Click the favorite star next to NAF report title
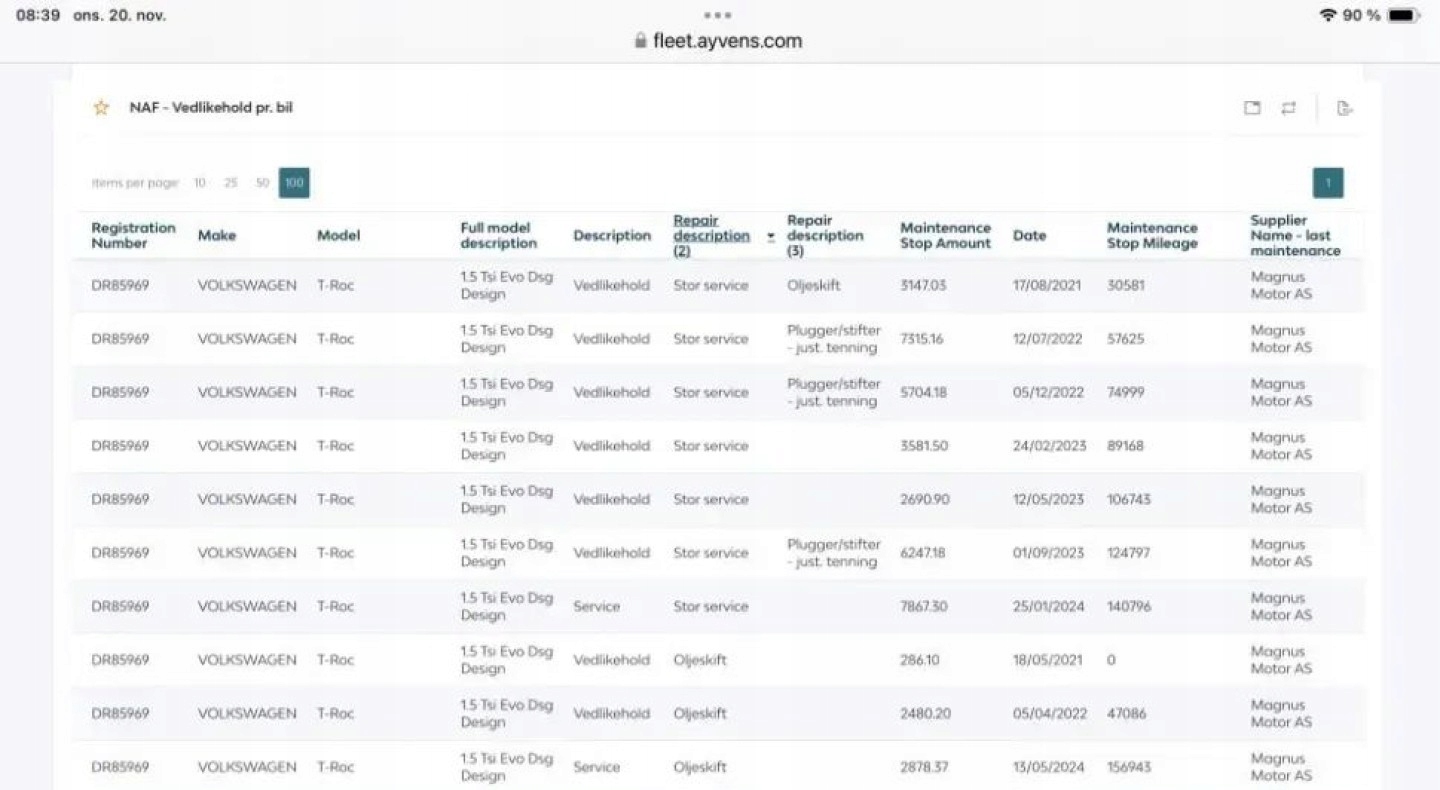The height and width of the screenshot is (790, 1440). (101, 108)
